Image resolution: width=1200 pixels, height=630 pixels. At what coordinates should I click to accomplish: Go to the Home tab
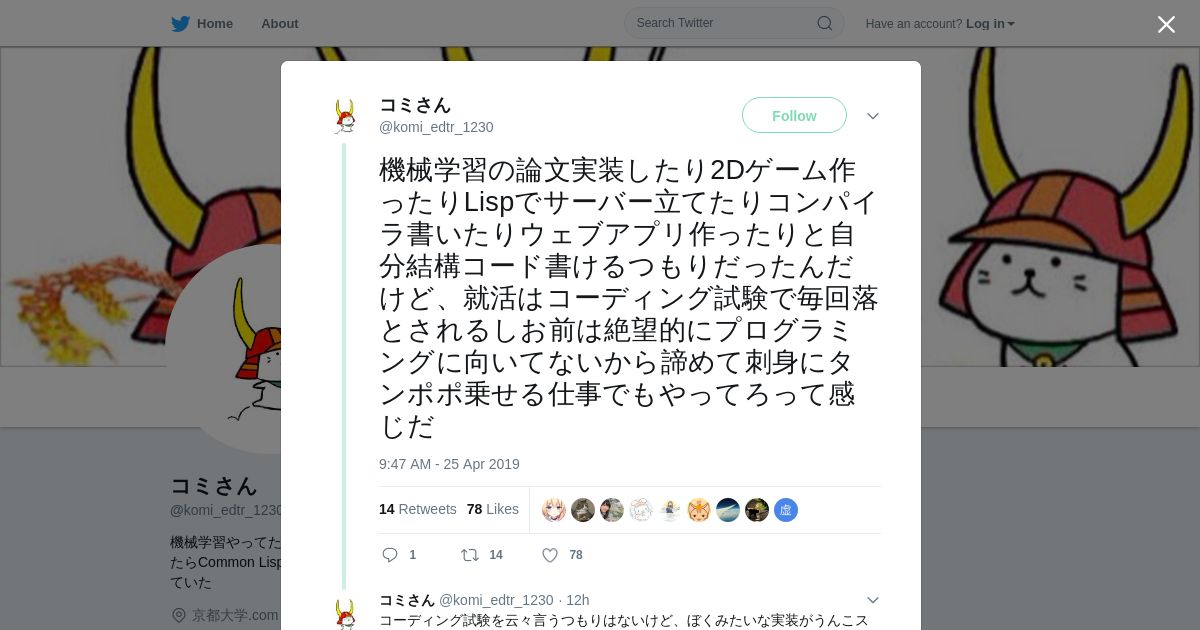coord(202,23)
